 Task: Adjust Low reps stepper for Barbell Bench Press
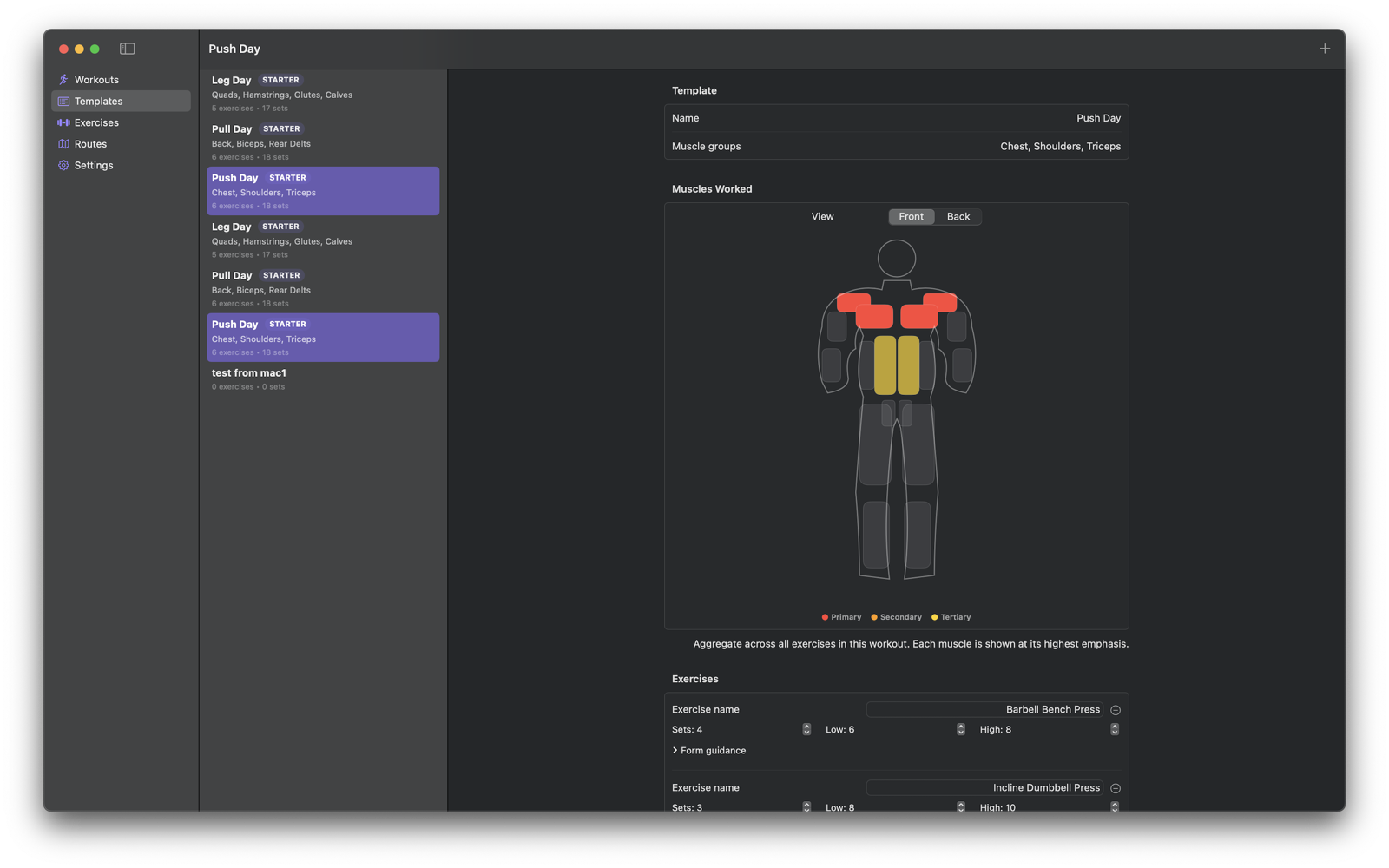pos(961,730)
